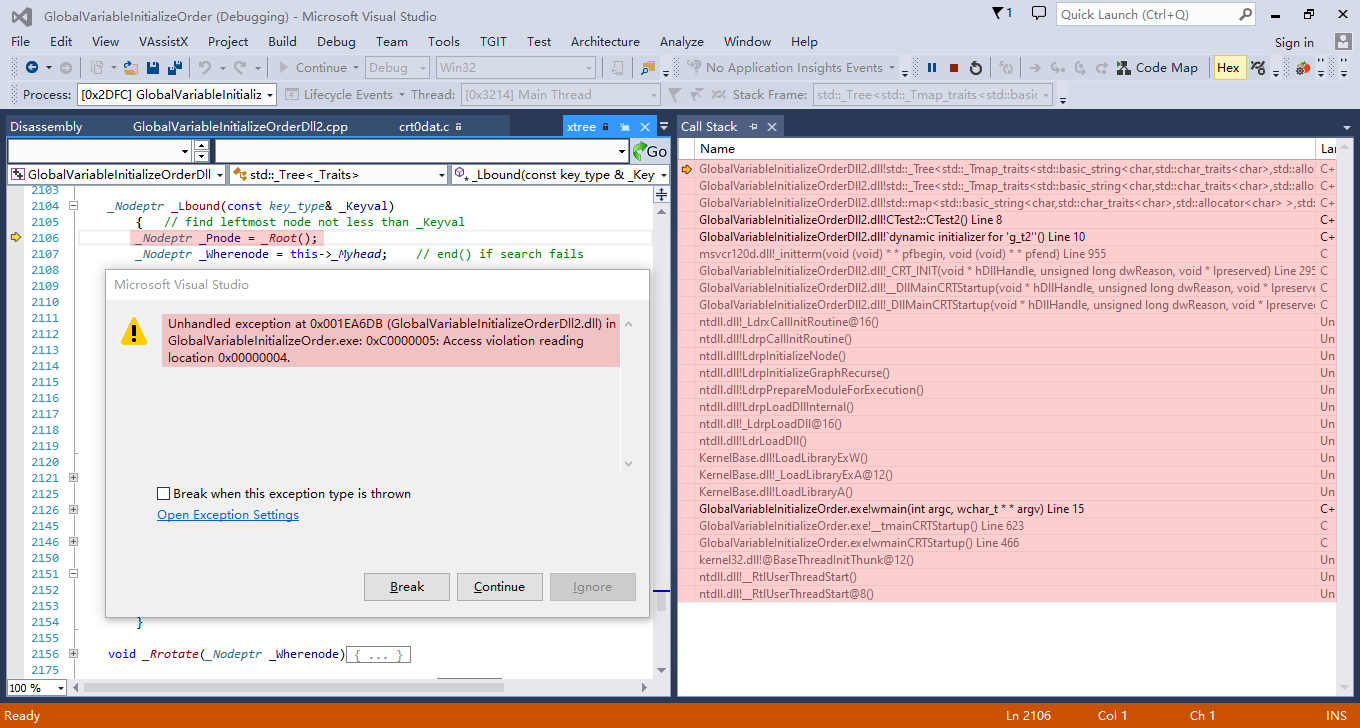Expand collapsed code region at line 2151

point(73,574)
